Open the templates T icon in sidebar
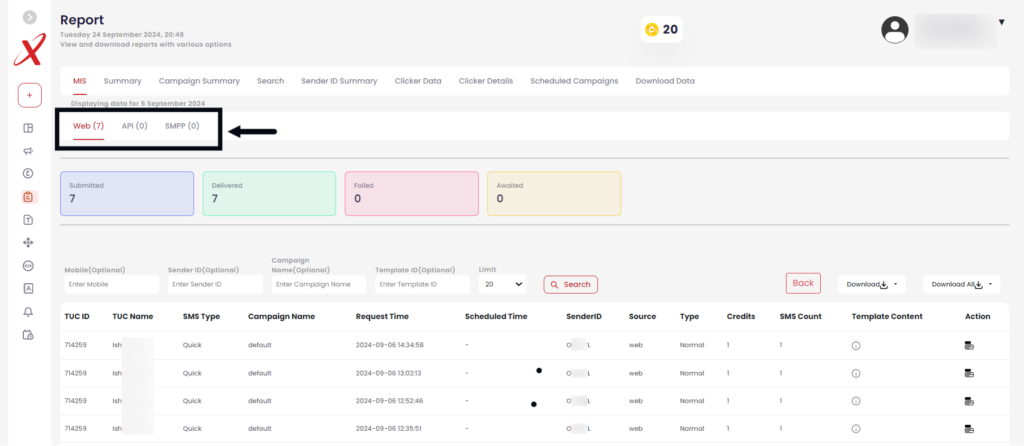 (28, 220)
